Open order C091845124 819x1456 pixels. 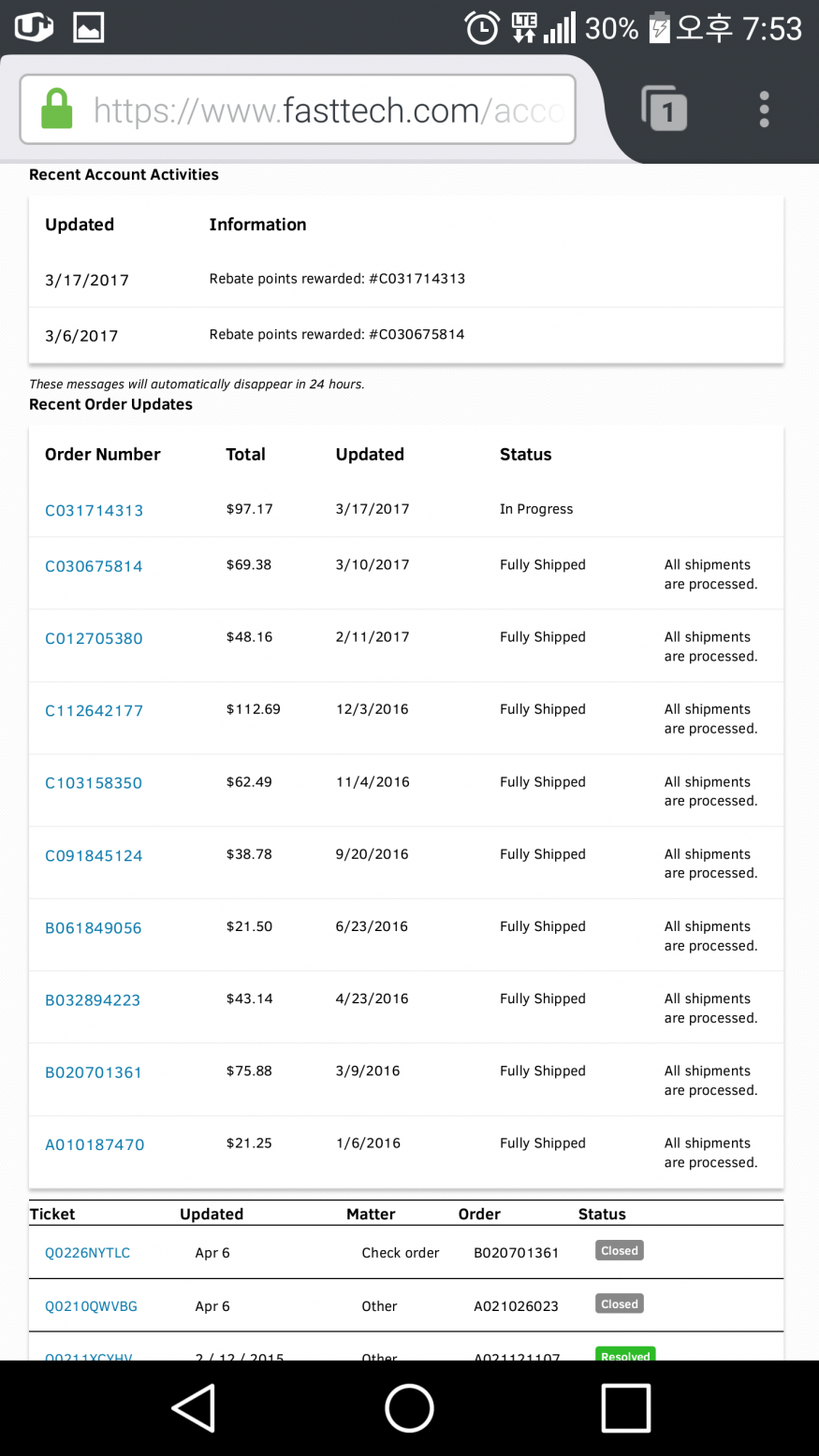click(94, 856)
